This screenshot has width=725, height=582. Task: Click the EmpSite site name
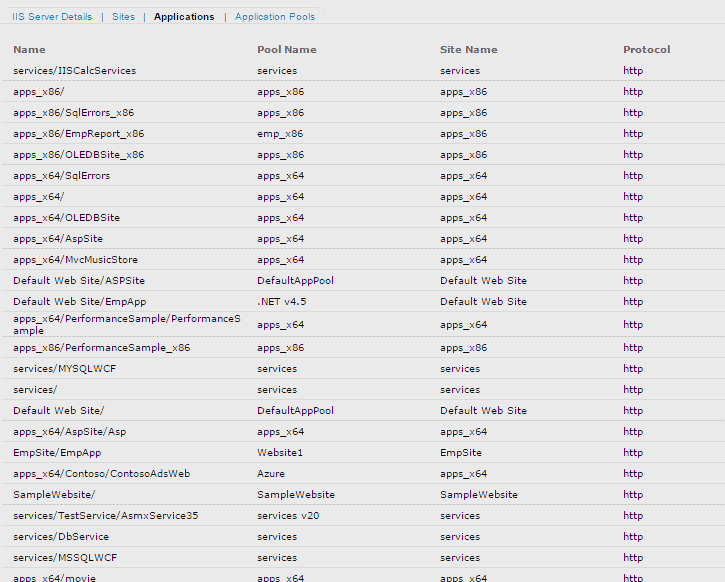point(462,453)
